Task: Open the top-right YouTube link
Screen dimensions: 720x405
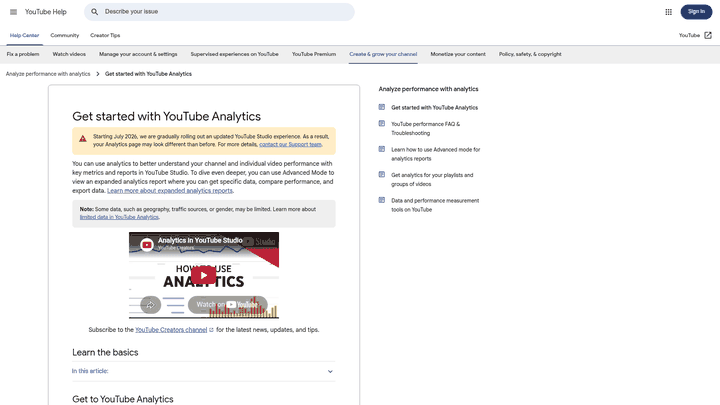Action: [689, 35]
